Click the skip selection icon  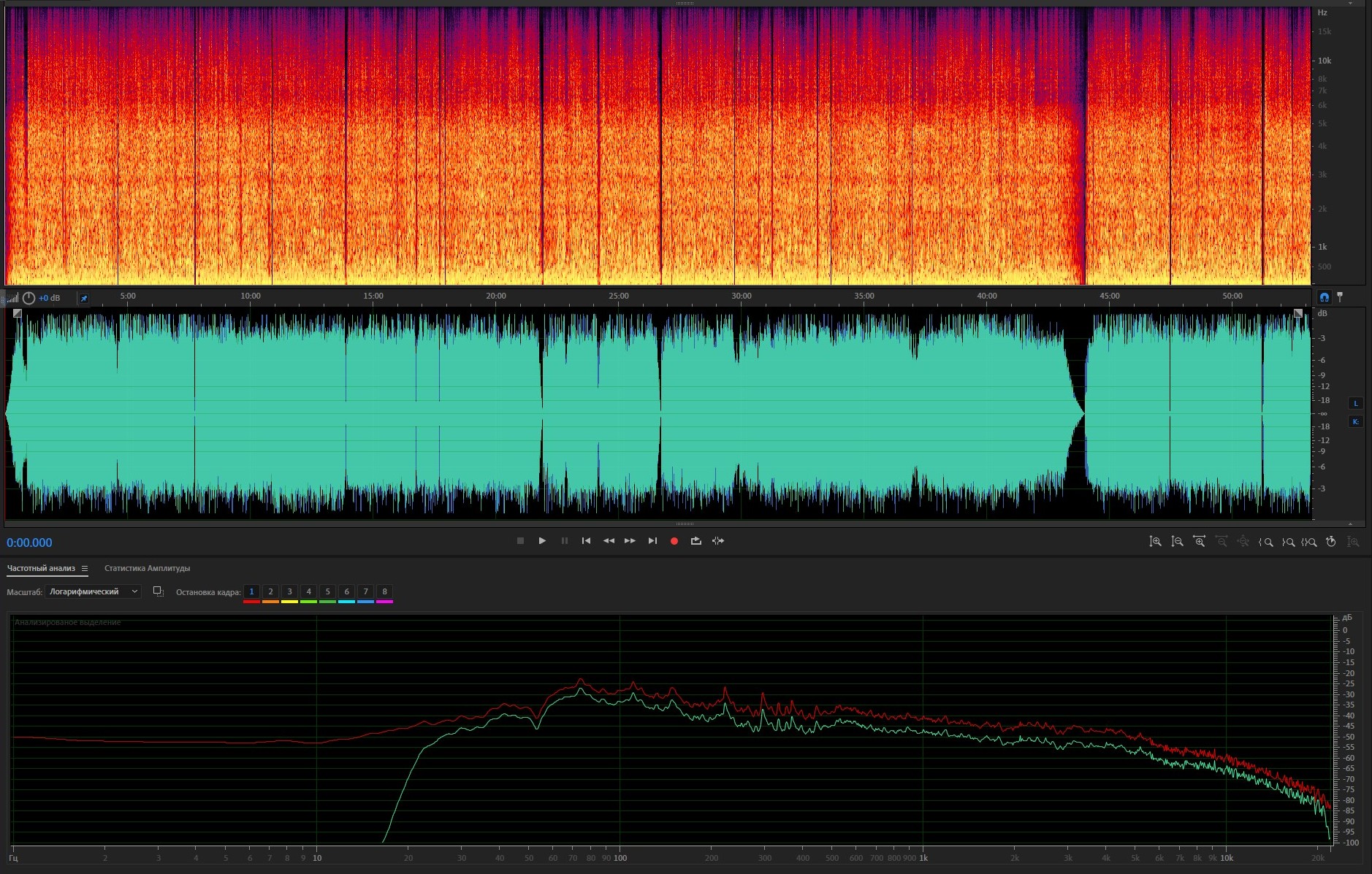718,541
